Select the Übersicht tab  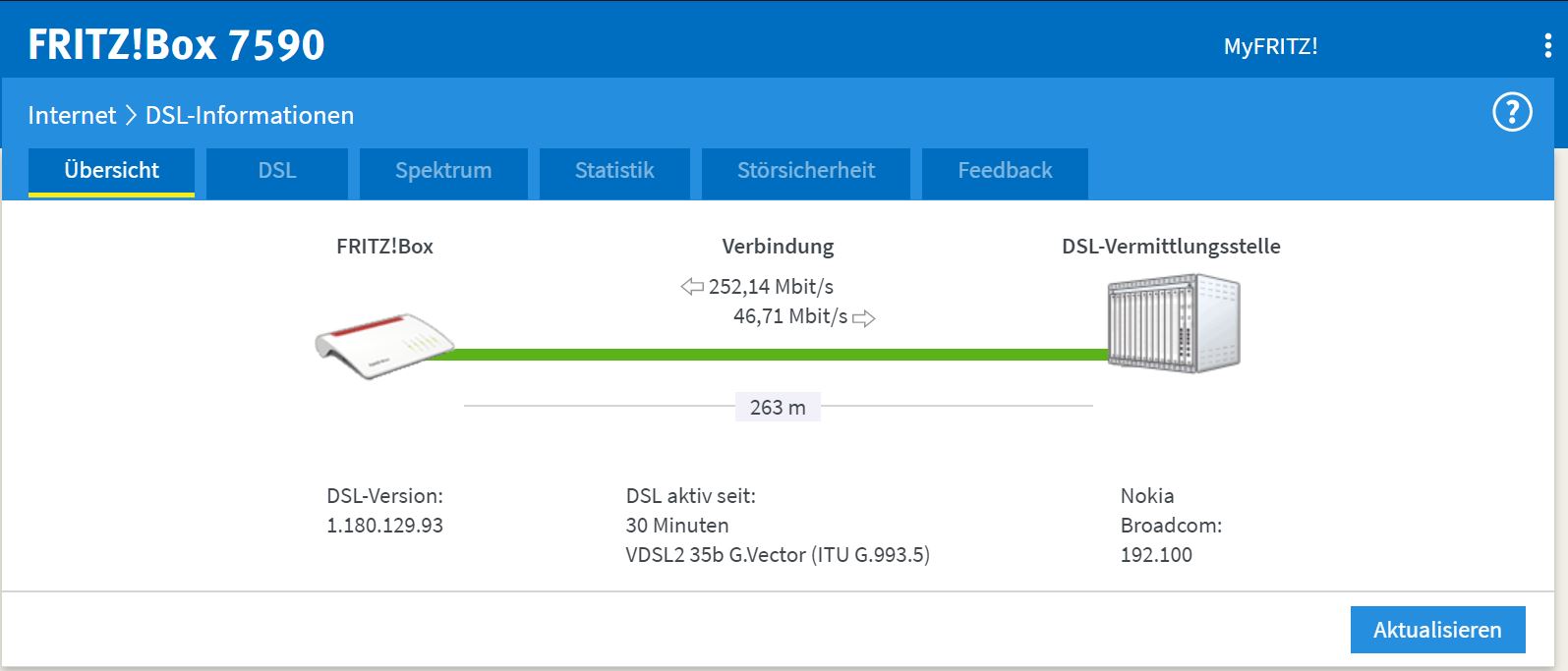(111, 173)
